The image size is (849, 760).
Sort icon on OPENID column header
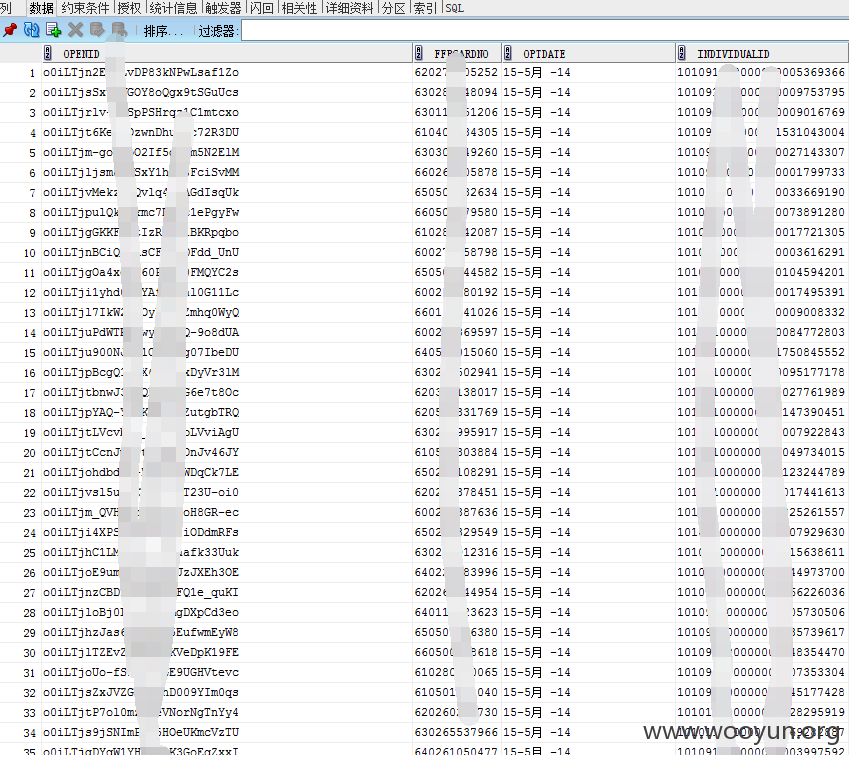coord(48,53)
